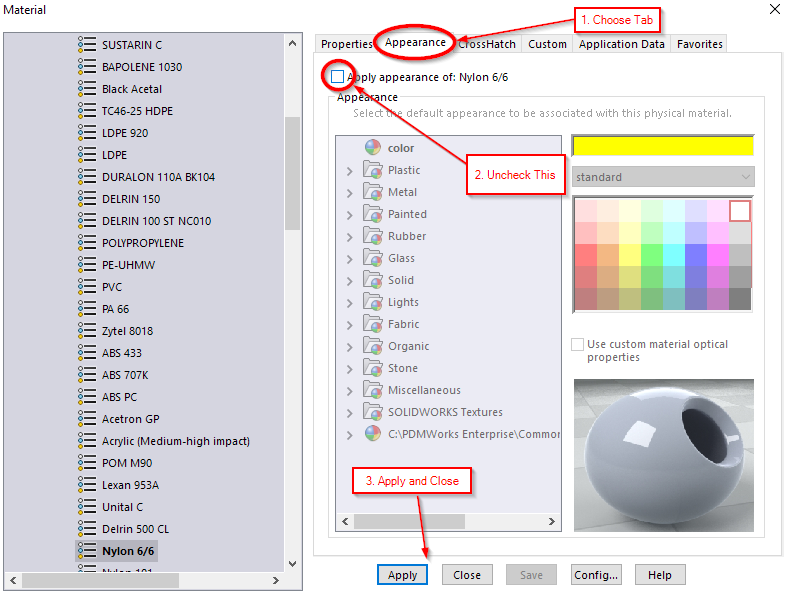Enable Use custom material optical properties
This screenshot has width=790, height=592.
[x=577, y=344]
